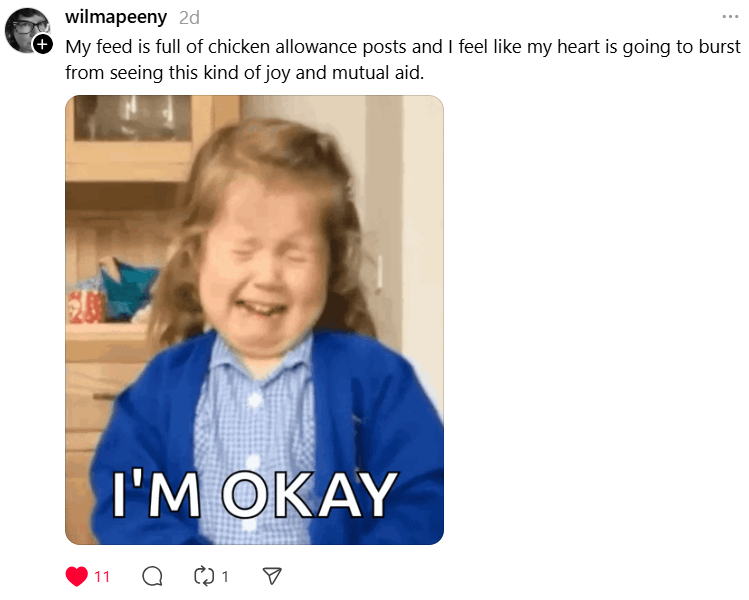
Task: Visit the wilmapeeny username link
Action: 116,17
